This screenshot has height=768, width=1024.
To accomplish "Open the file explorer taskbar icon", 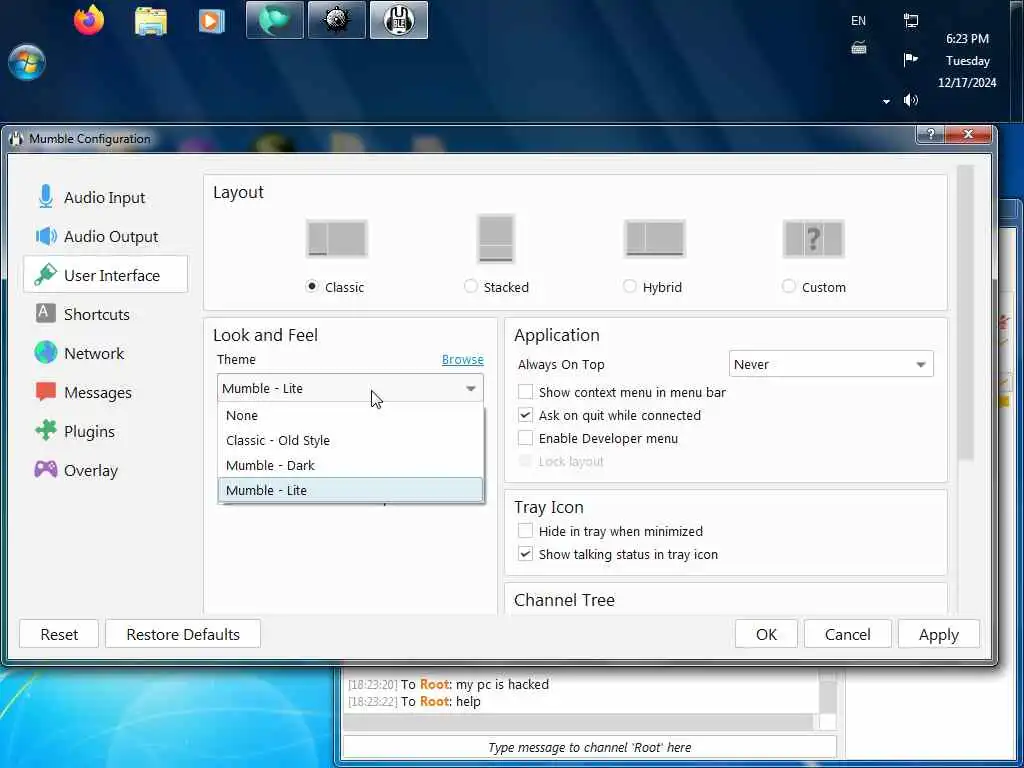I will [x=150, y=21].
